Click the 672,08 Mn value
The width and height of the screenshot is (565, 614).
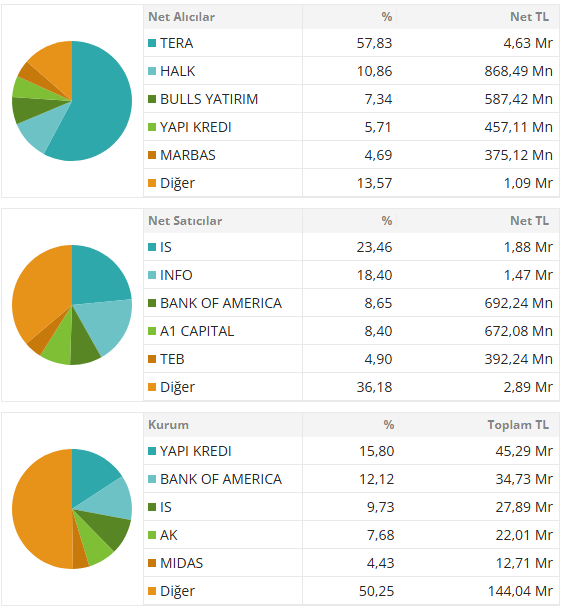519,331
